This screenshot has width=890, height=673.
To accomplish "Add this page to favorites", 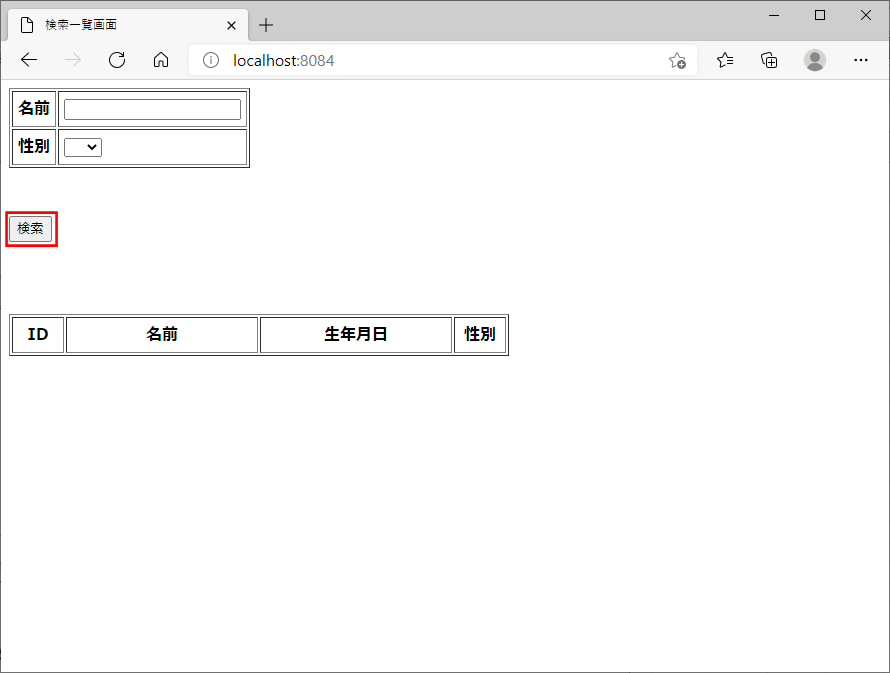I will pyautogui.click(x=677, y=60).
